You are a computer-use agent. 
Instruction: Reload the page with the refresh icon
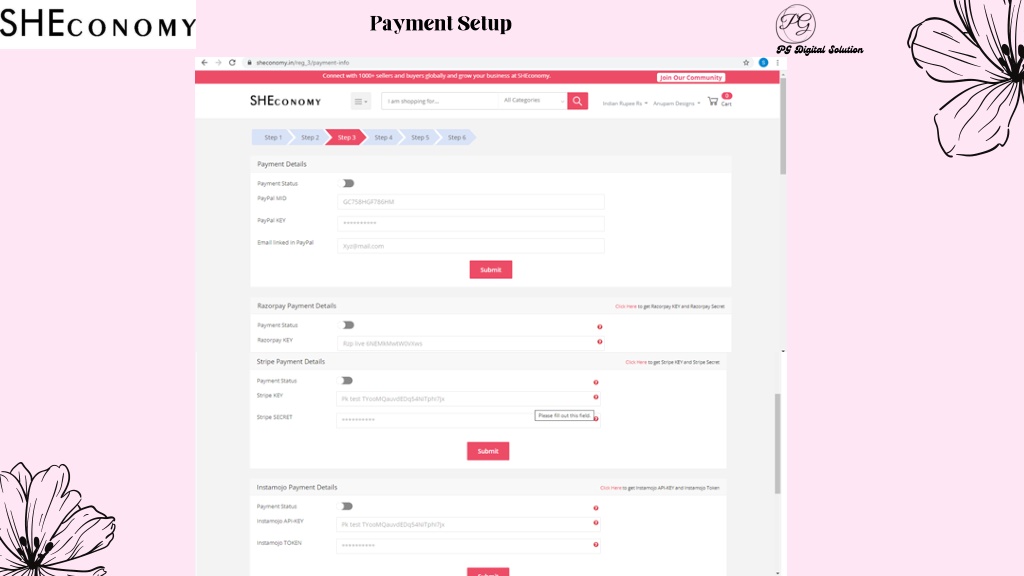[232, 63]
